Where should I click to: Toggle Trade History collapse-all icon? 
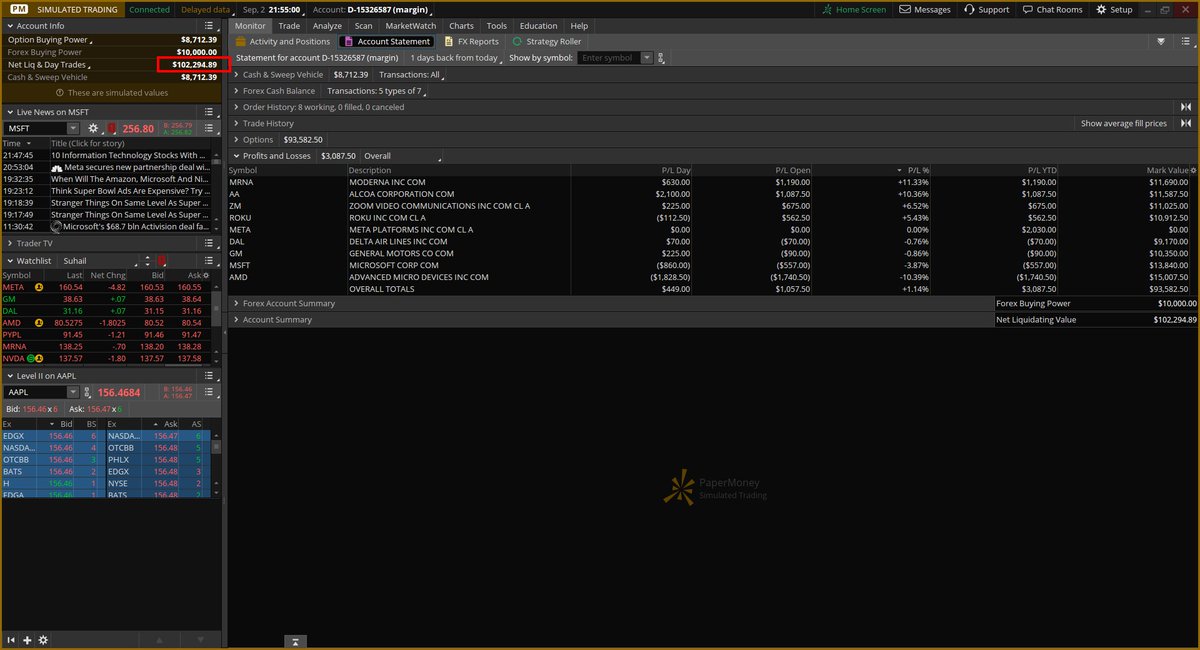(1185, 123)
